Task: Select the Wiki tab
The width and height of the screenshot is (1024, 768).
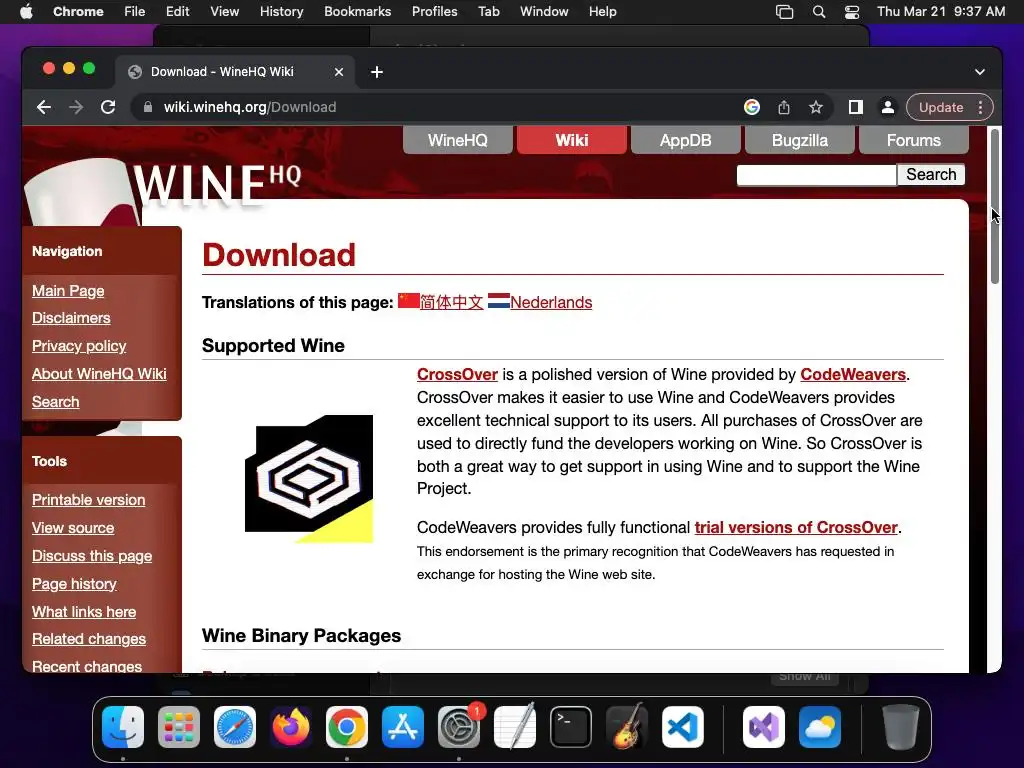Action: tap(571, 140)
